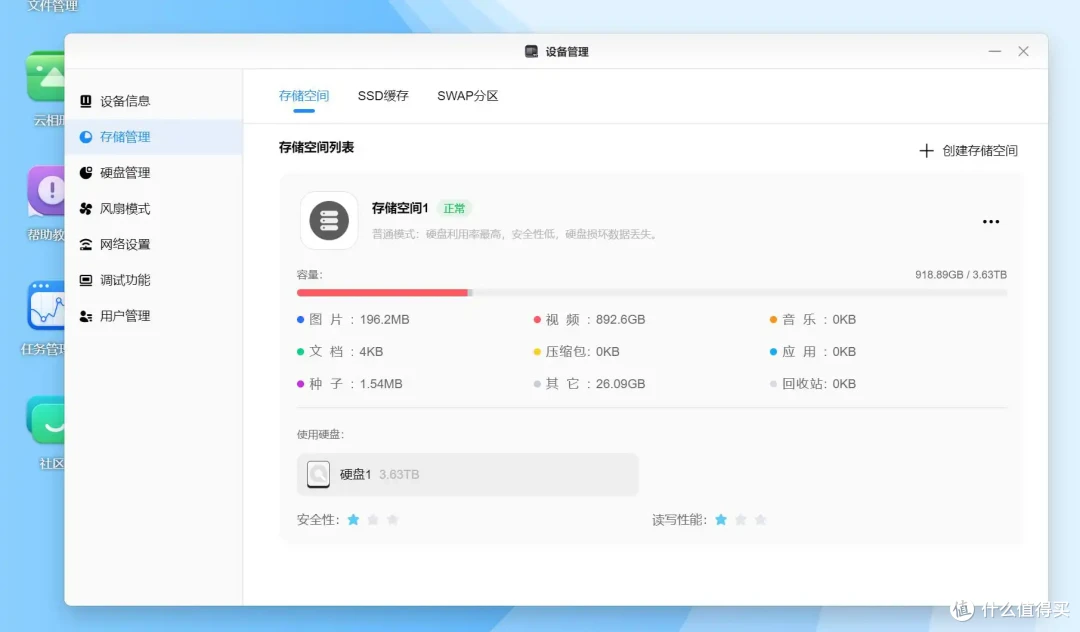Click the network icon for 网络设置
1080x632 pixels.
(x=85, y=244)
